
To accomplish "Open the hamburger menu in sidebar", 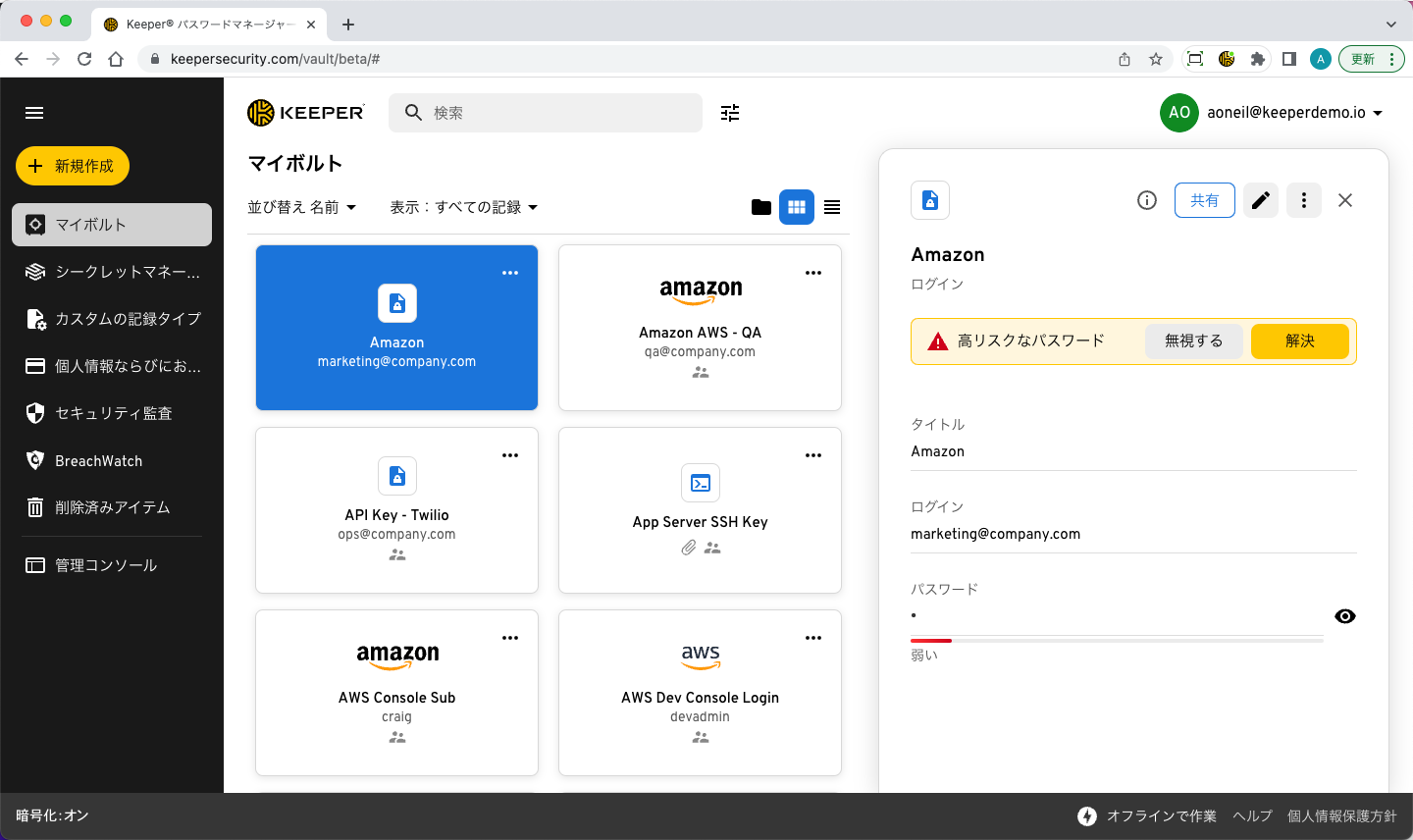I will [34, 113].
